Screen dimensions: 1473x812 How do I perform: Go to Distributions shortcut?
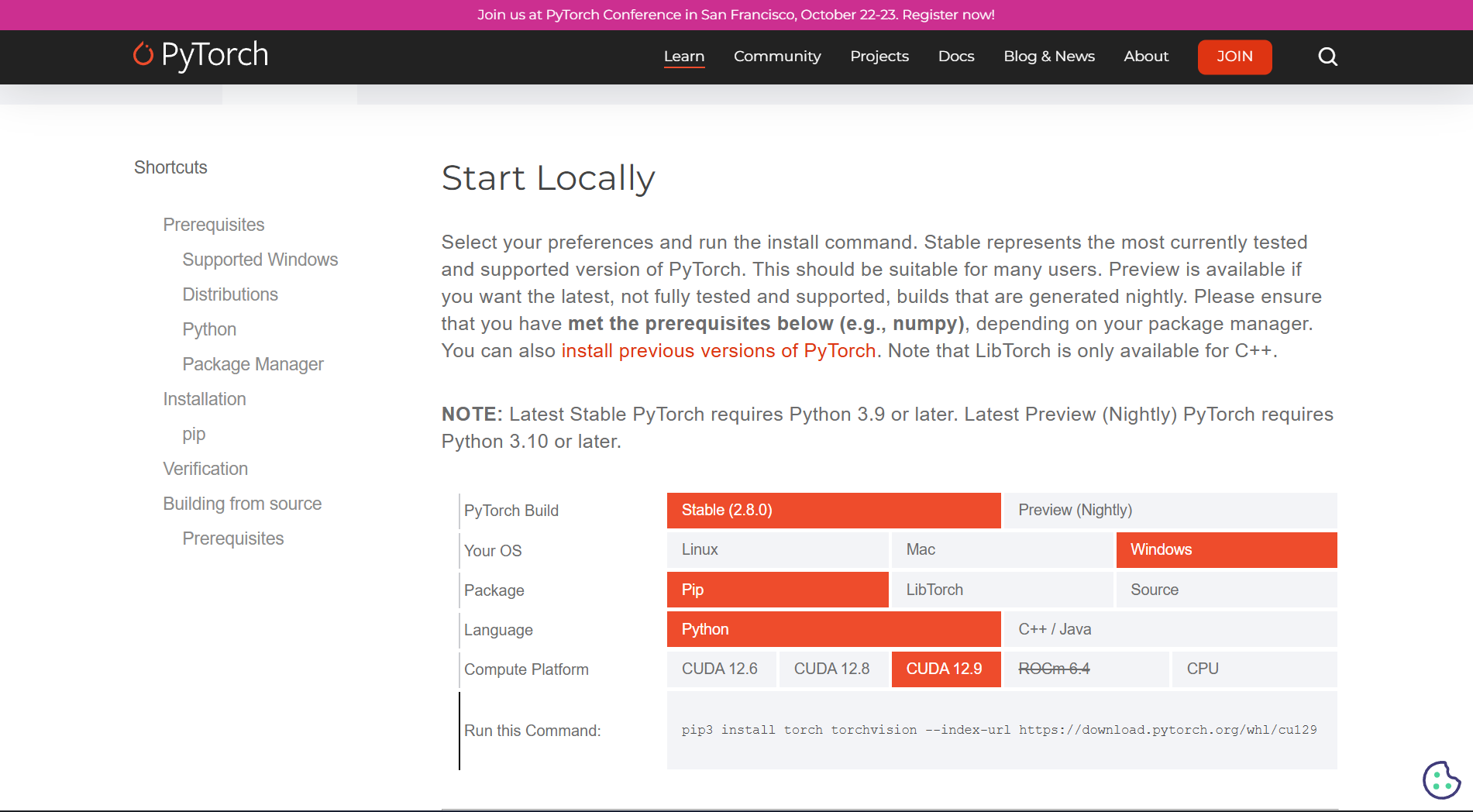230,294
